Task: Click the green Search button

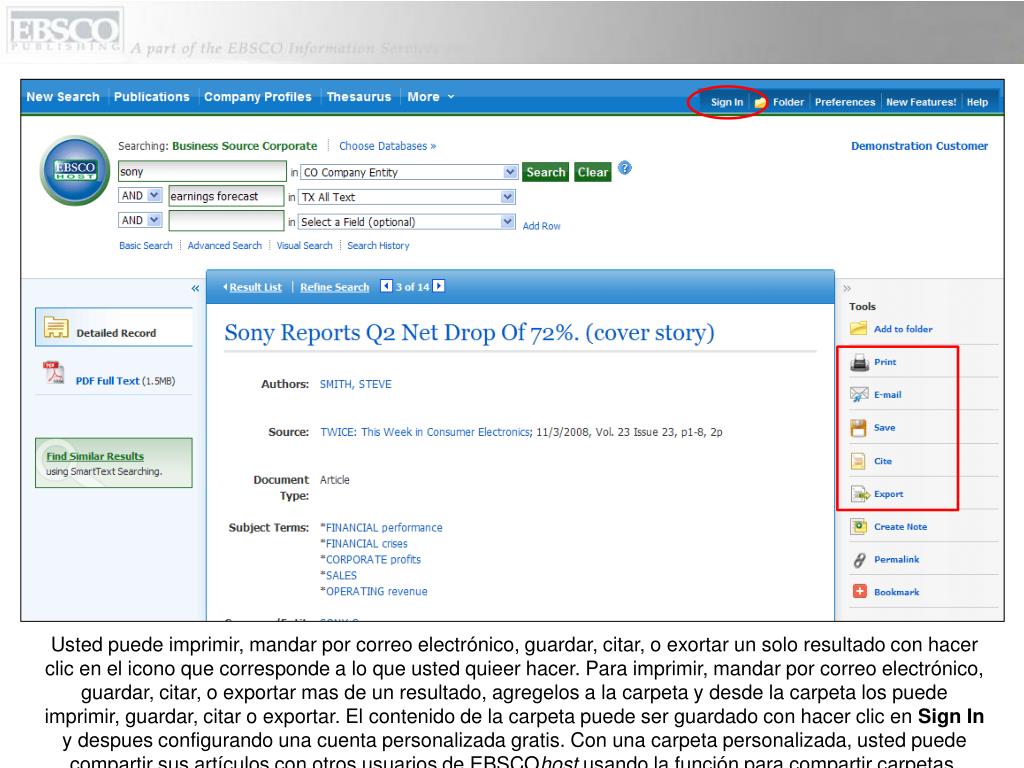Action: click(545, 172)
